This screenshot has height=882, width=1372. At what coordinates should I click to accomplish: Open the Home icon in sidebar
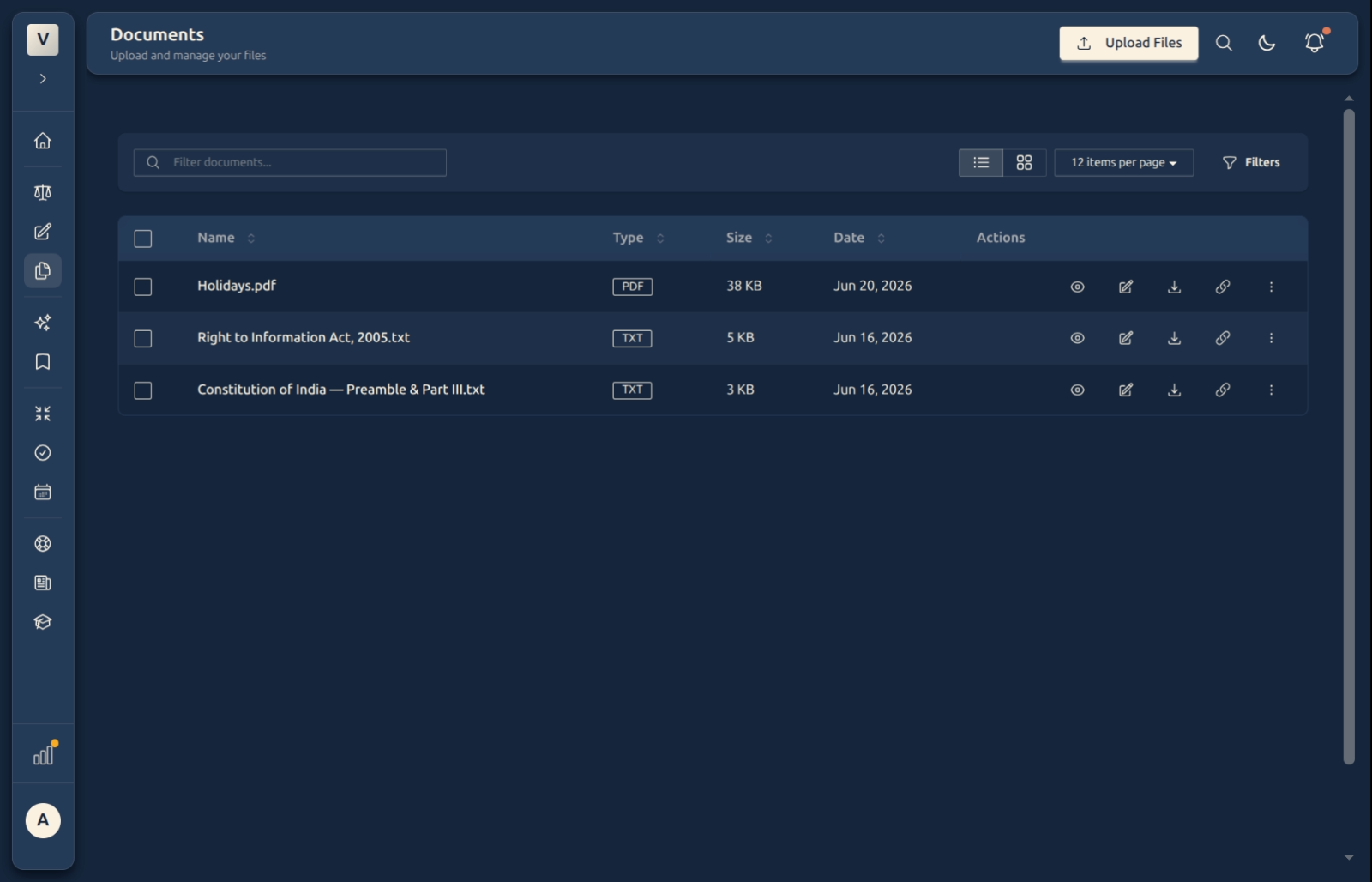[43, 141]
